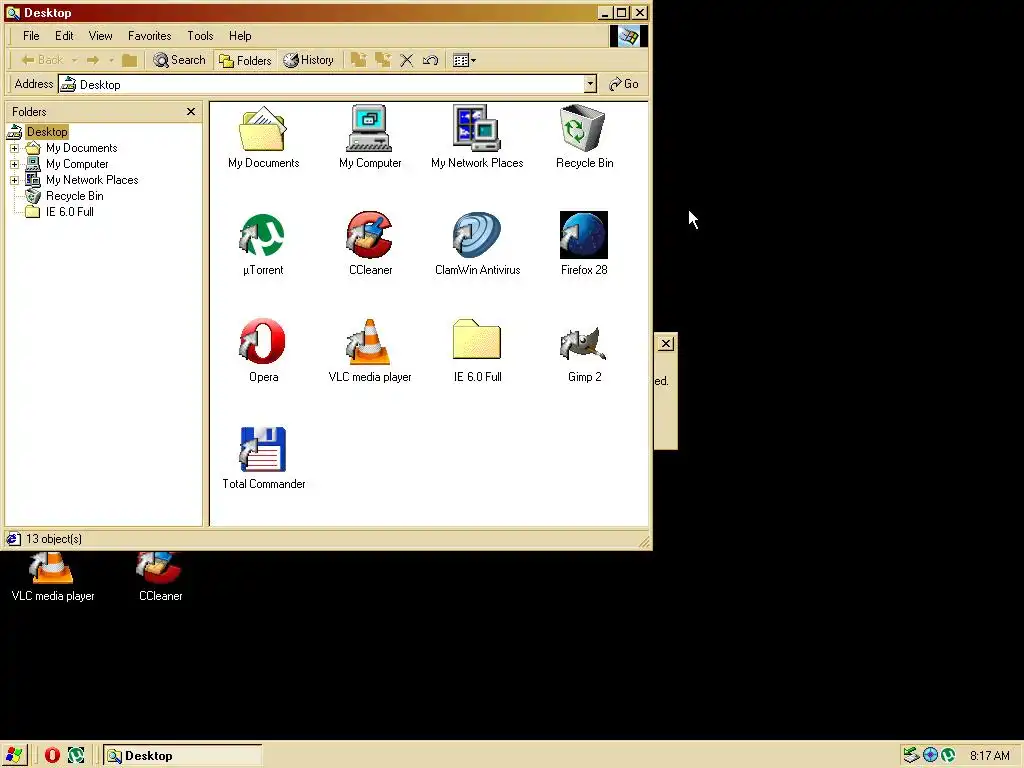Click the Forward arrow toolbar button
This screenshot has height=768, width=1024.
93,60
